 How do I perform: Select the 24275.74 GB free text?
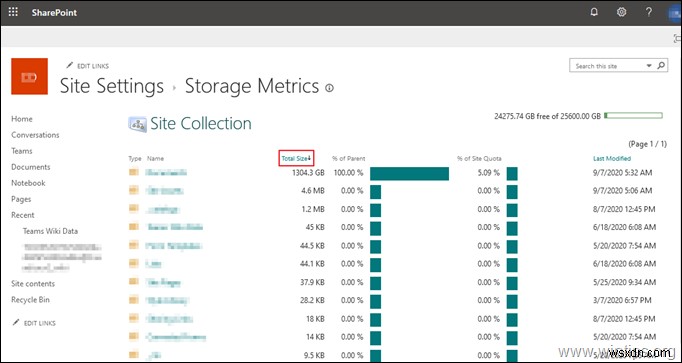point(548,116)
